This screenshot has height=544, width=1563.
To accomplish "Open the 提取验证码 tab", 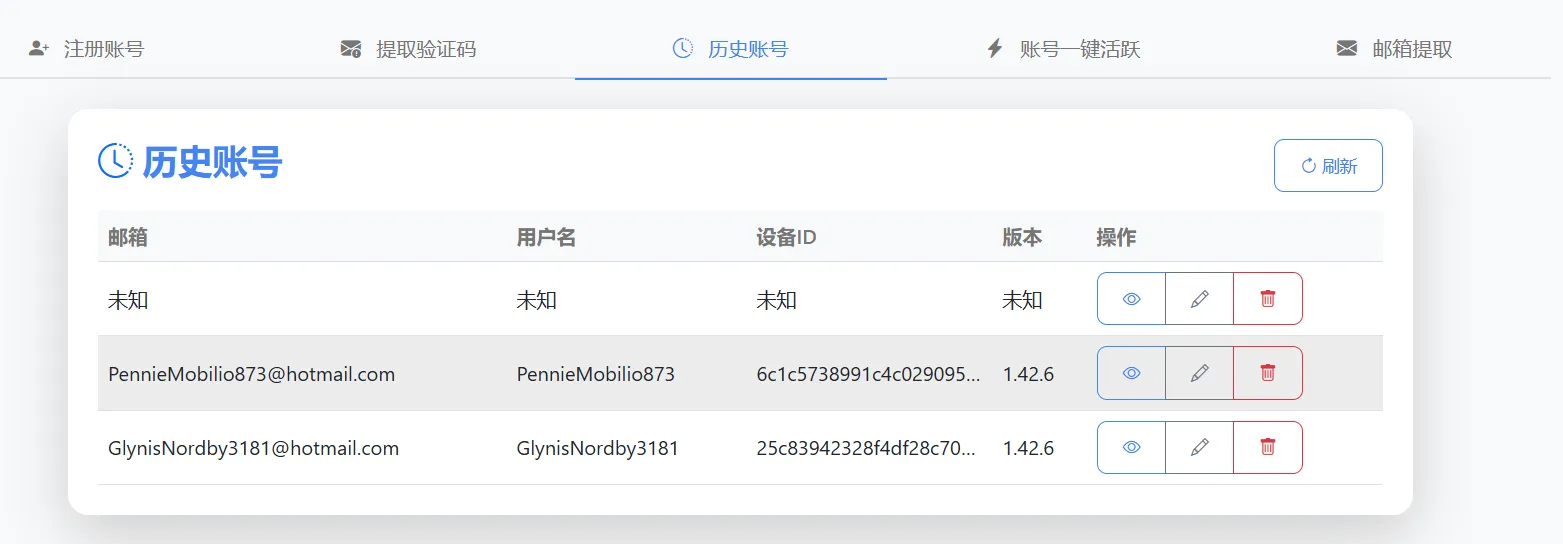I will [x=408, y=49].
